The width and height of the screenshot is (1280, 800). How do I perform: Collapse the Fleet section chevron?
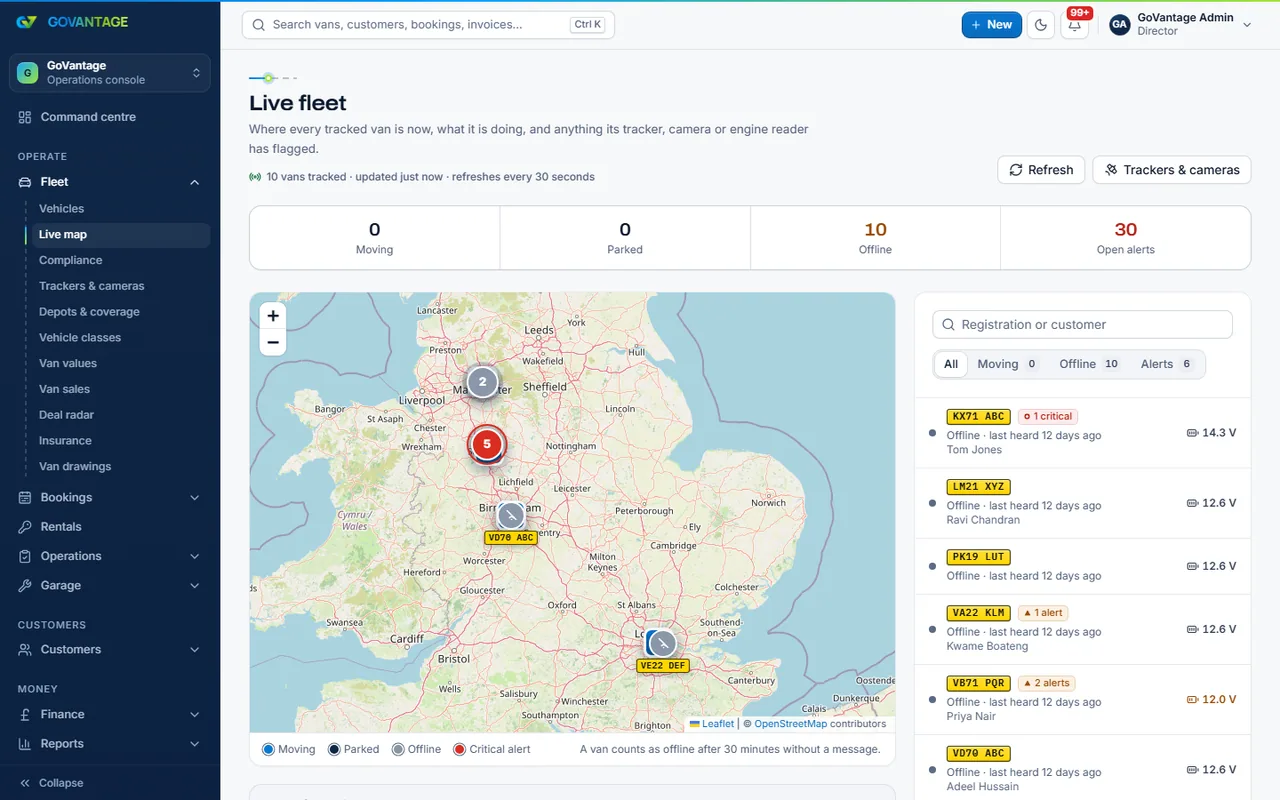(195, 182)
